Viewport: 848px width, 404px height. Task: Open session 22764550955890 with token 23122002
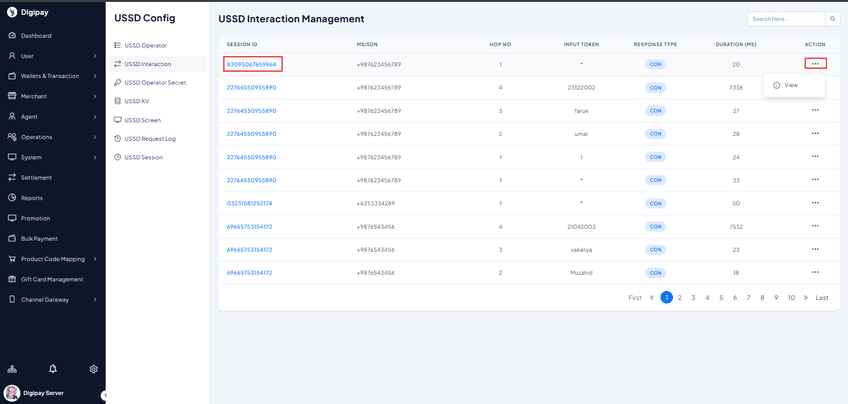pos(251,88)
